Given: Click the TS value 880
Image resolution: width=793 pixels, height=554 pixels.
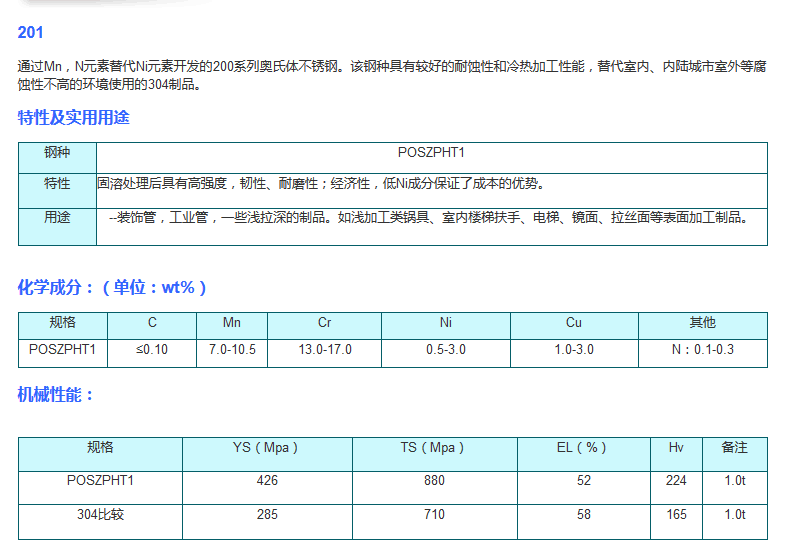Looking at the screenshot, I should tap(435, 481).
